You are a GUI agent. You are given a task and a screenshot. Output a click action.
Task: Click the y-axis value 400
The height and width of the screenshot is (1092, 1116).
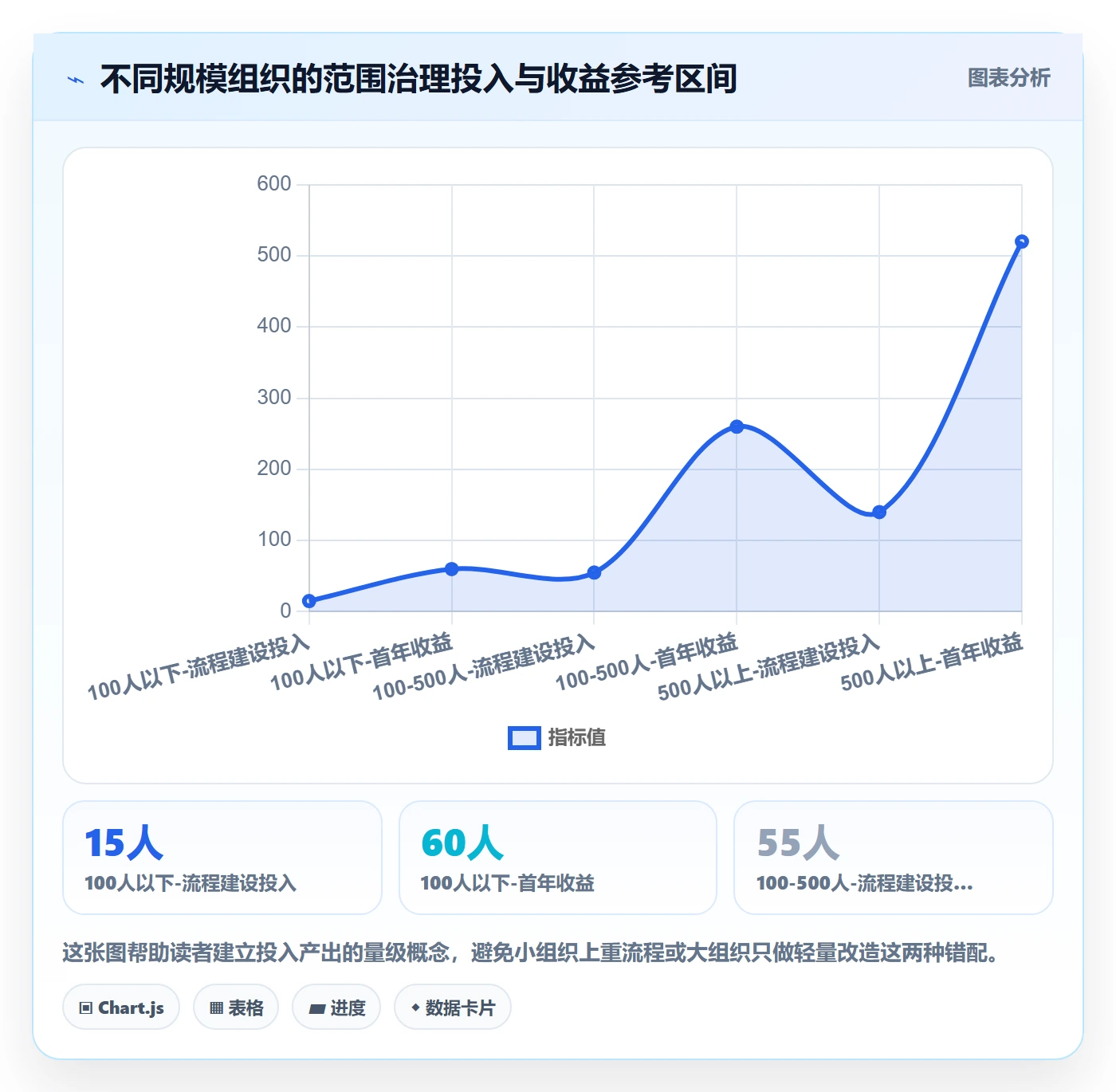tap(274, 326)
